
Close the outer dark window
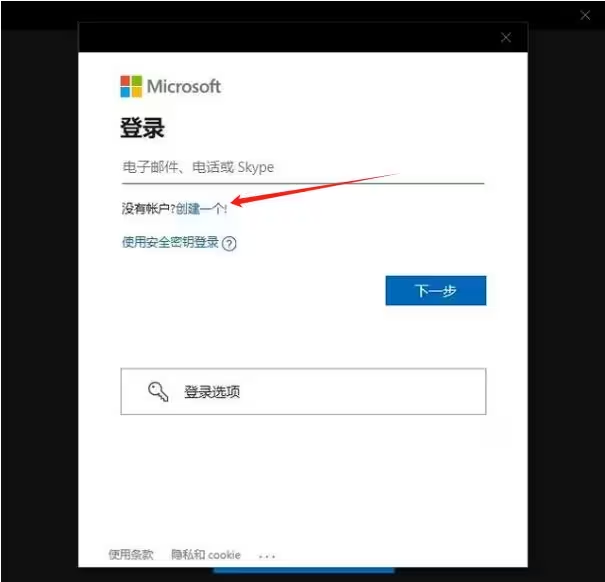585,15
